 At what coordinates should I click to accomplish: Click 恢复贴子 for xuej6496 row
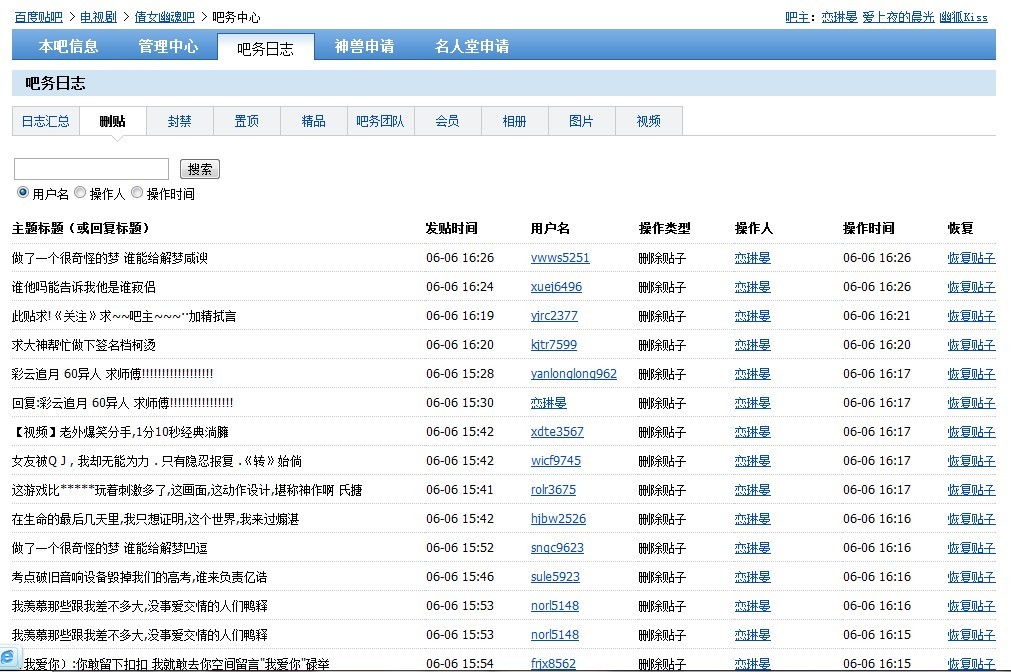point(971,287)
